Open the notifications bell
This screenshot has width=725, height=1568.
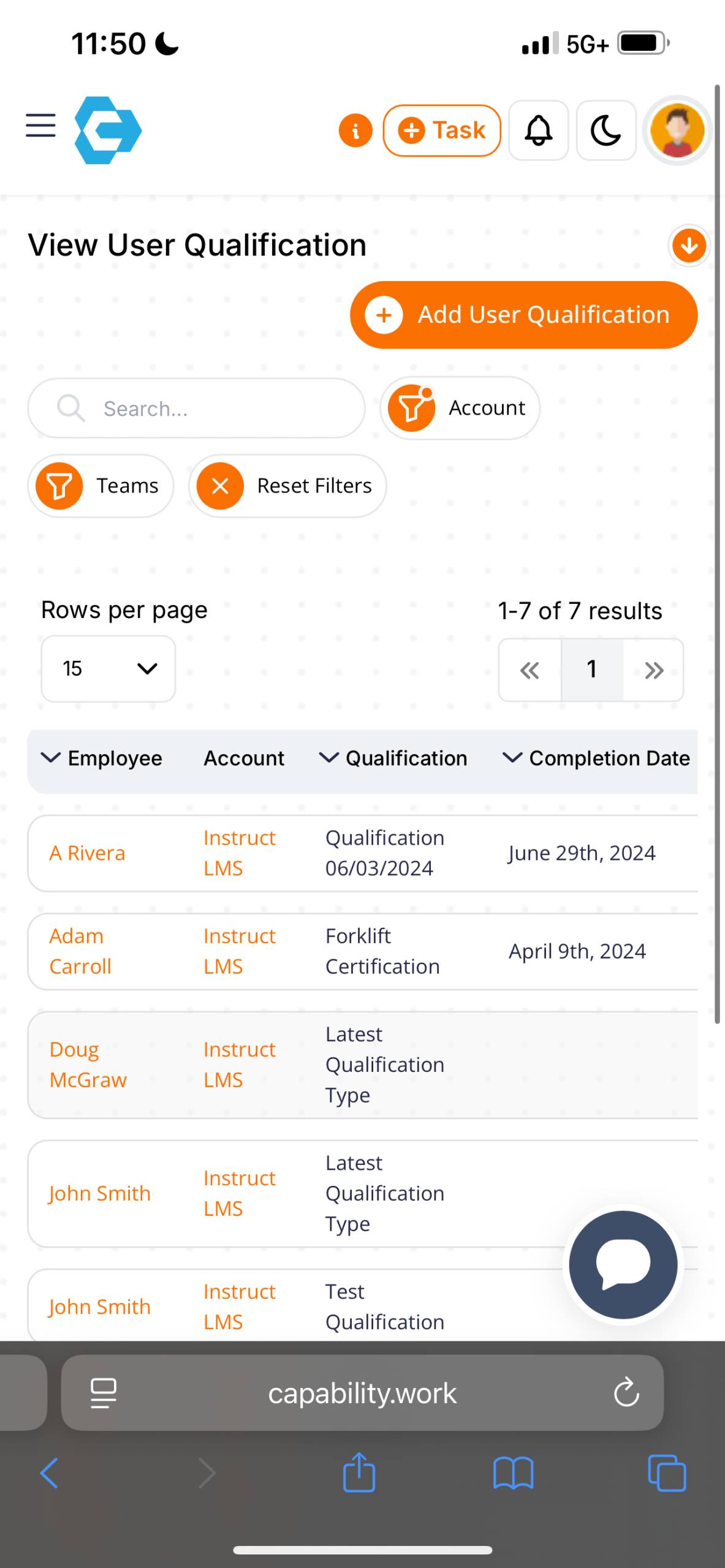point(538,130)
